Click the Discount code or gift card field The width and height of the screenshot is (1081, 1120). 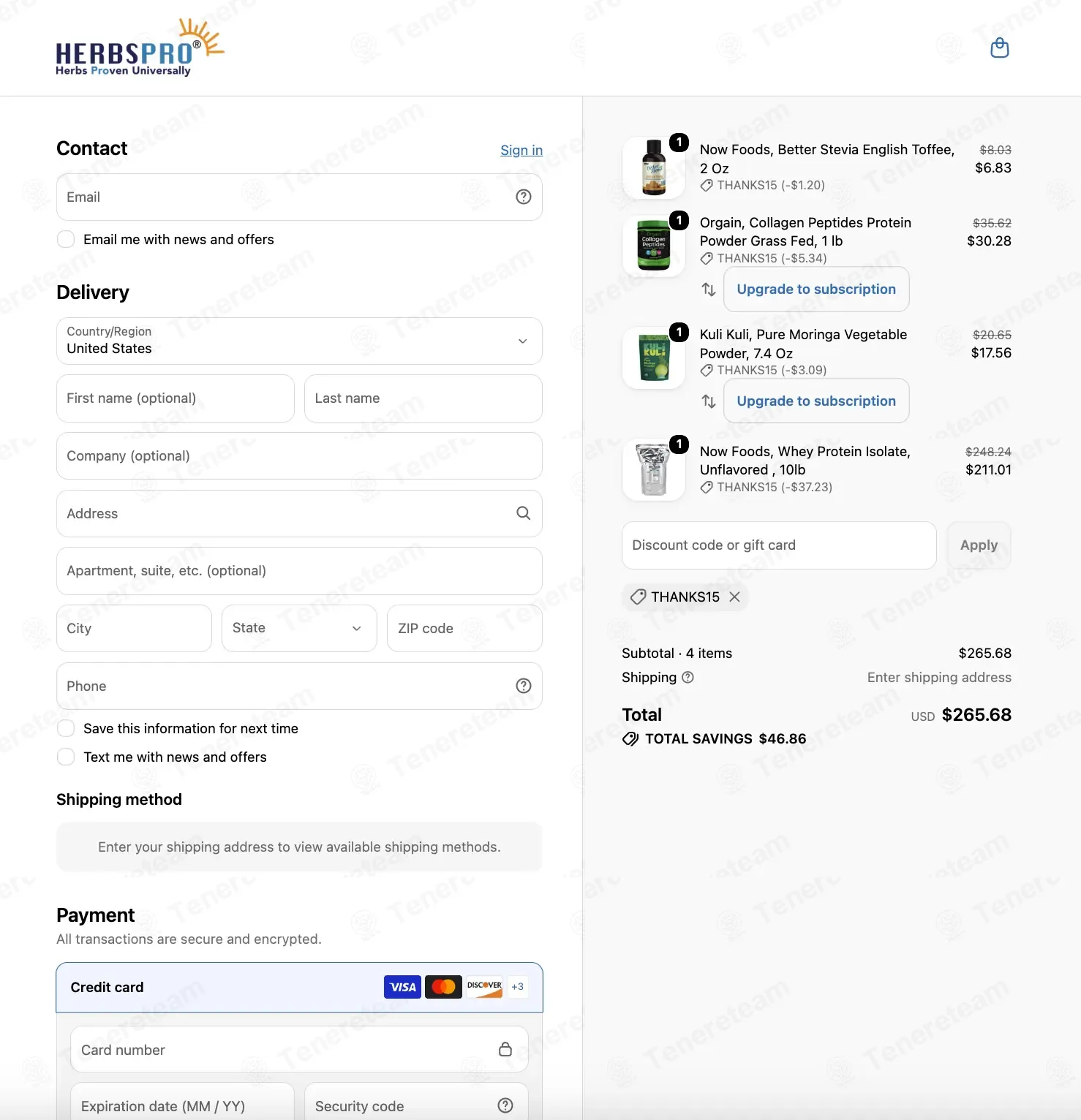(779, 545)
